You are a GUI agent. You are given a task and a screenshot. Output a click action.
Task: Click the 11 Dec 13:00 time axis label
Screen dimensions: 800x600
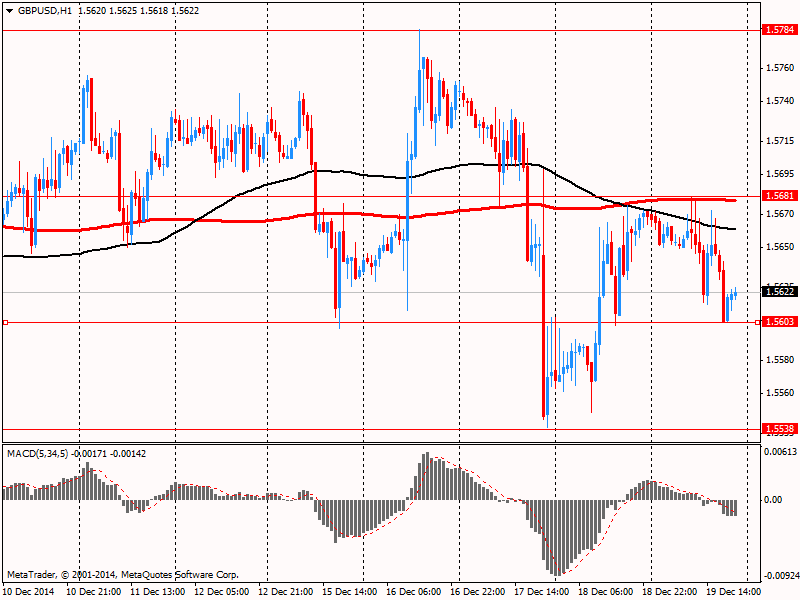pos(158,591)
